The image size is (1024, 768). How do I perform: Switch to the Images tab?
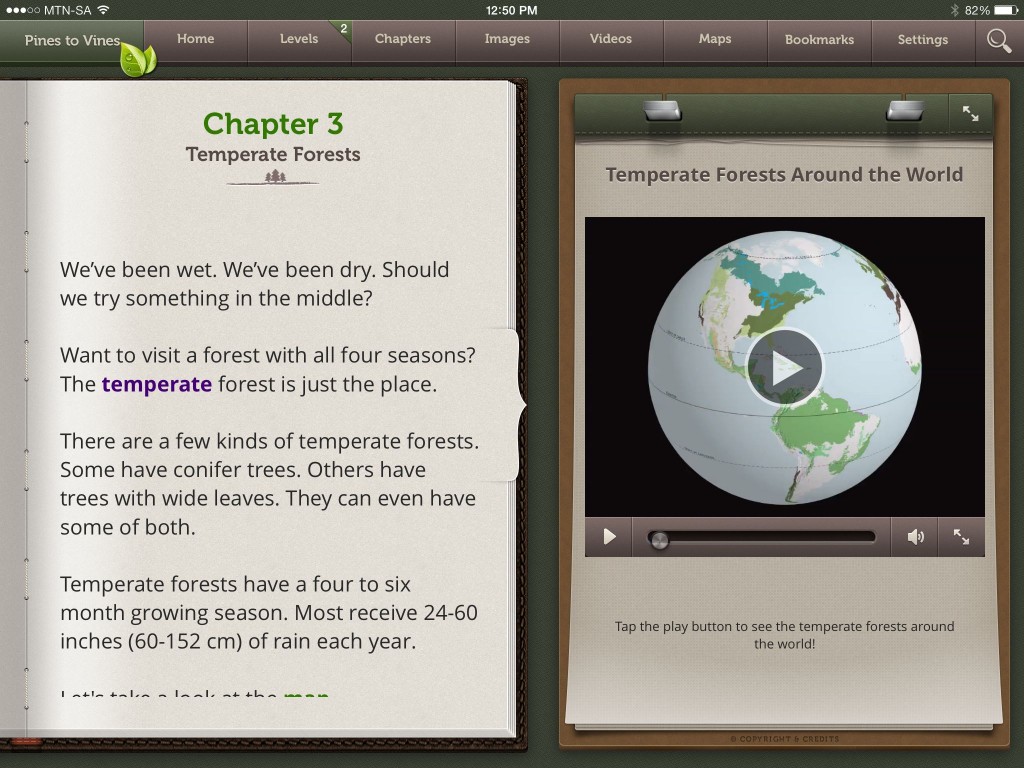[x=507, y=39]
